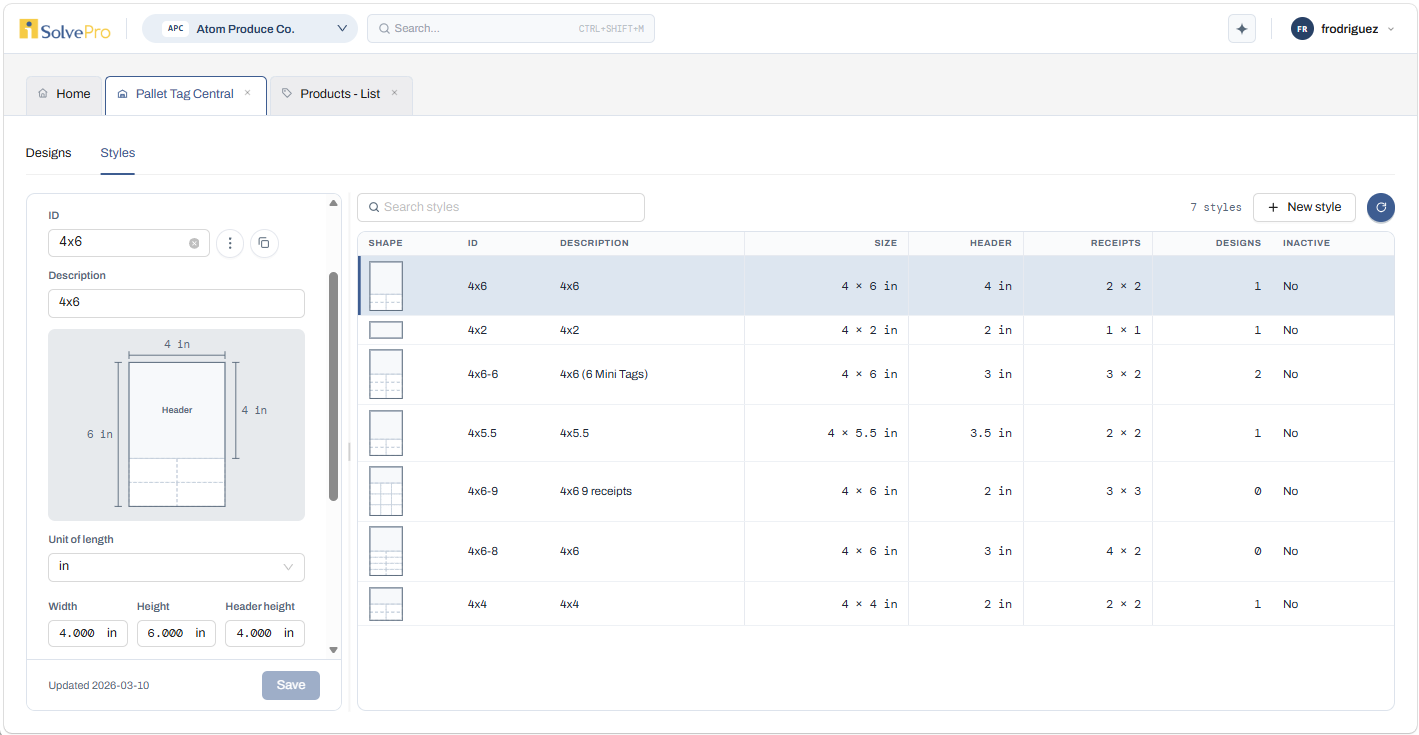Close the Products - List tab
This screenshot has width=1419, height=735.
[x=394, y=93]
